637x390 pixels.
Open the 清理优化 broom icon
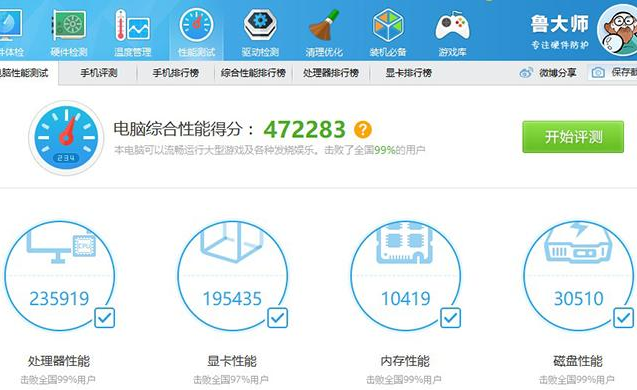324,25
